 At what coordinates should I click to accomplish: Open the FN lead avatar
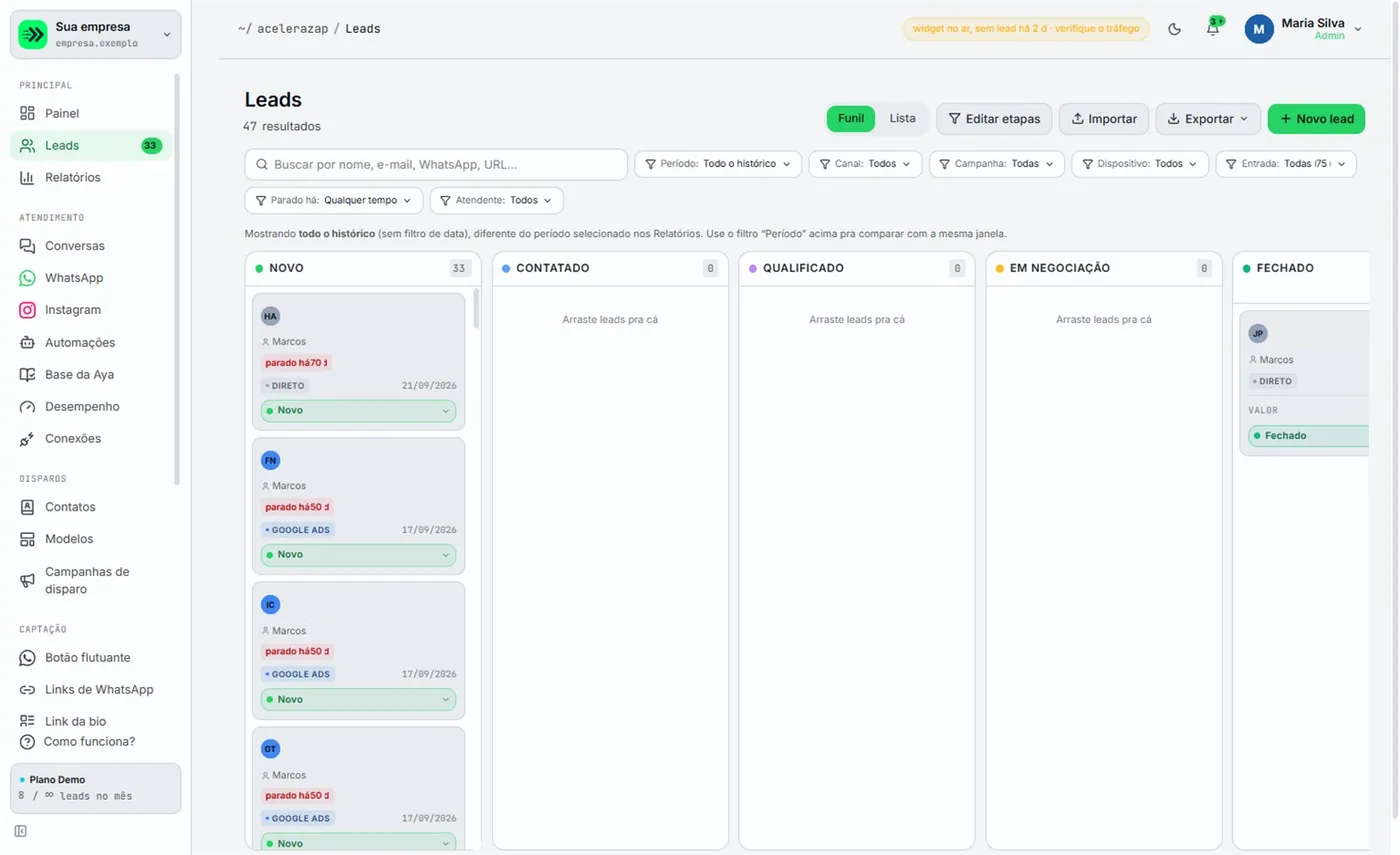[x=270, y=460]
